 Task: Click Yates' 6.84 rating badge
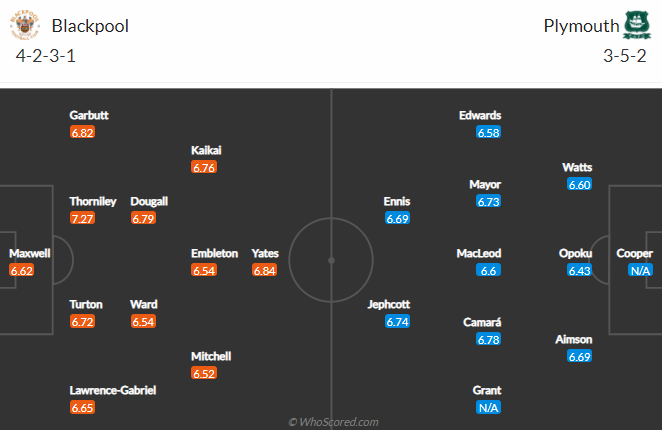click(x=265, y=270)
